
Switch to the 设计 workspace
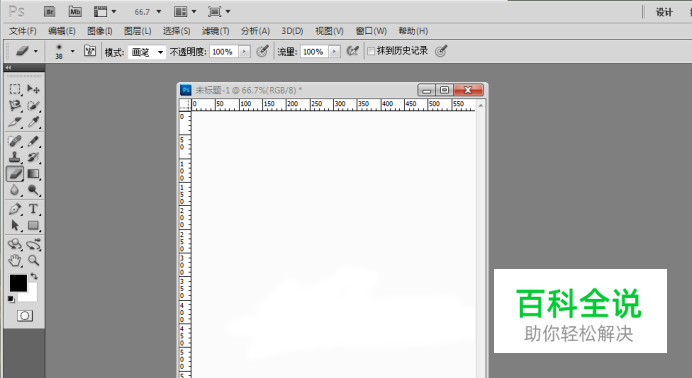664,12
